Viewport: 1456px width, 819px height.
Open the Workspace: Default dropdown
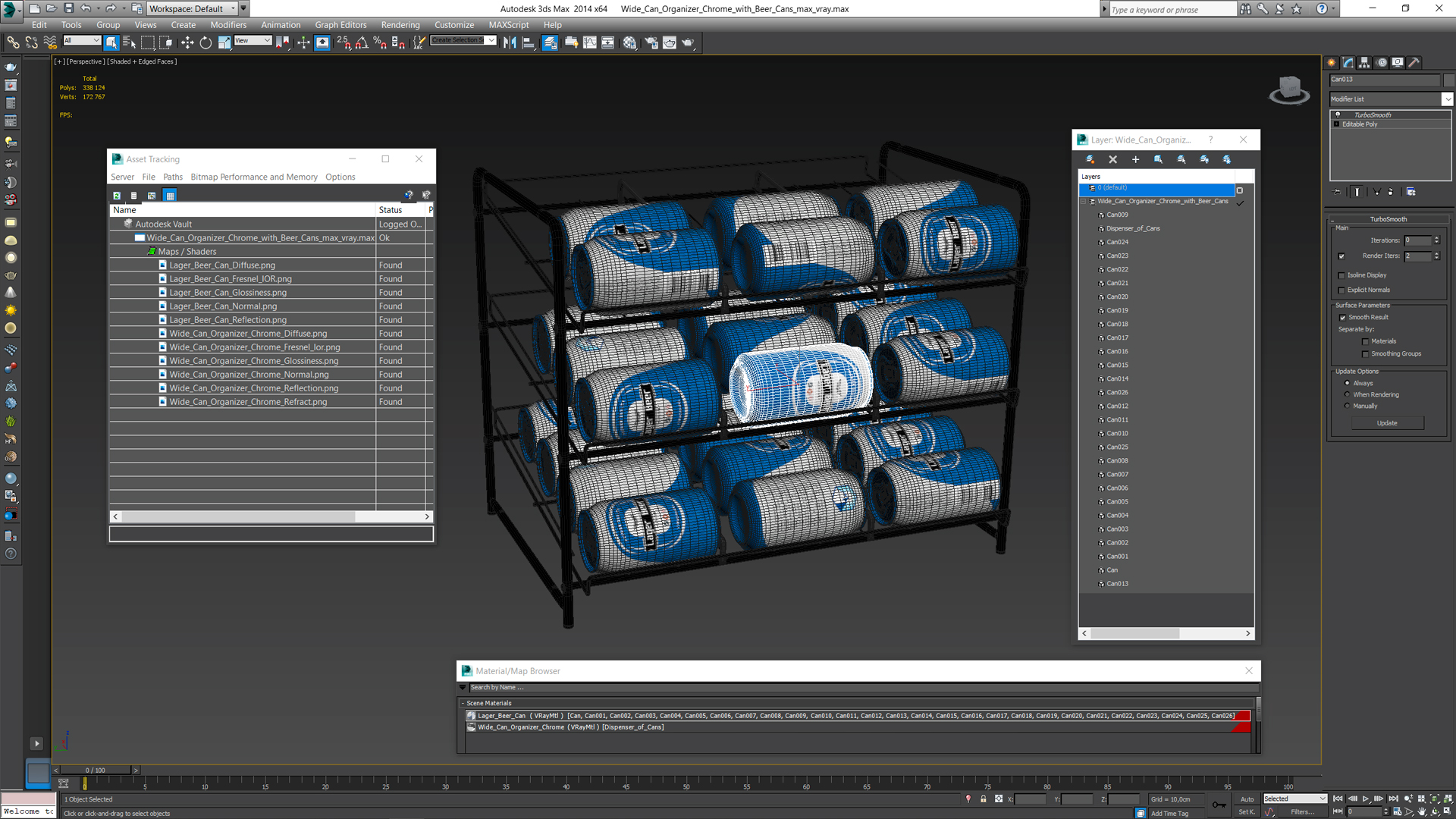coord(192,8)
